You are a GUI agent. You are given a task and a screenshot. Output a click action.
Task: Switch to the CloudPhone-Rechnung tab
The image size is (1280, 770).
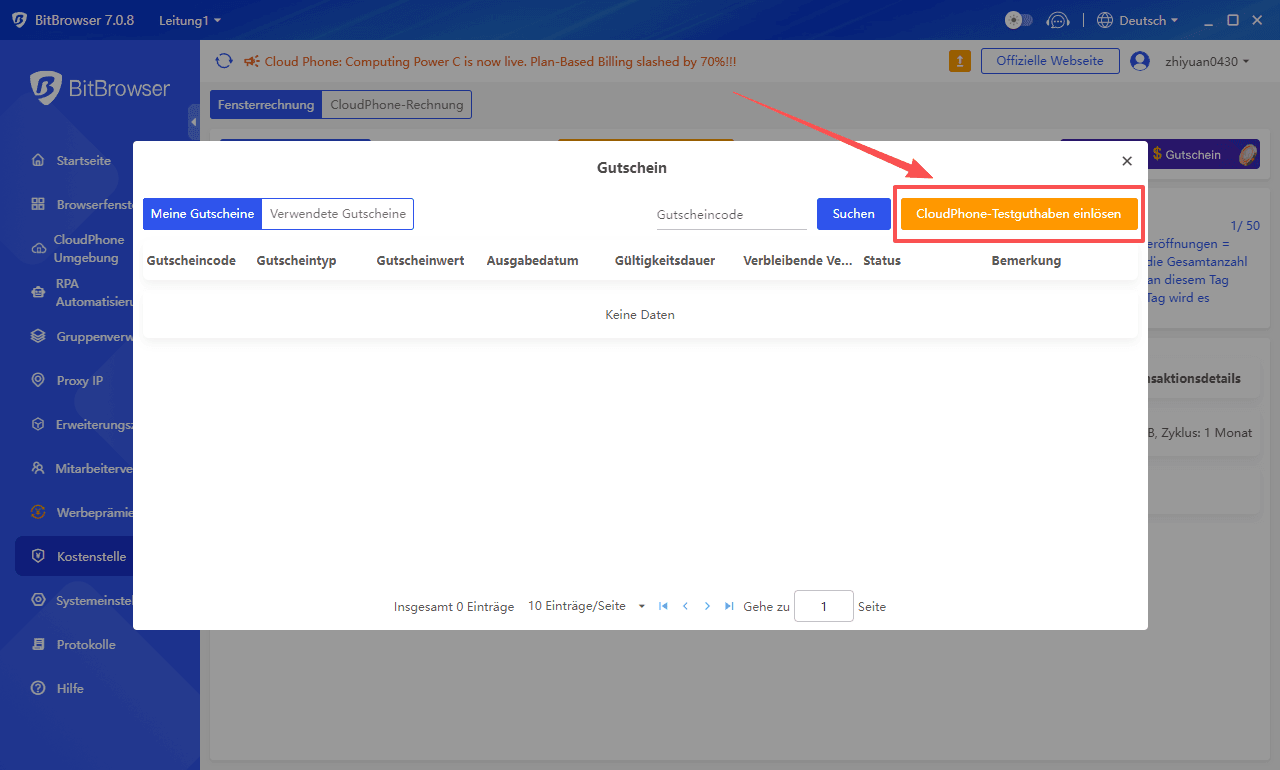(395, 104)
